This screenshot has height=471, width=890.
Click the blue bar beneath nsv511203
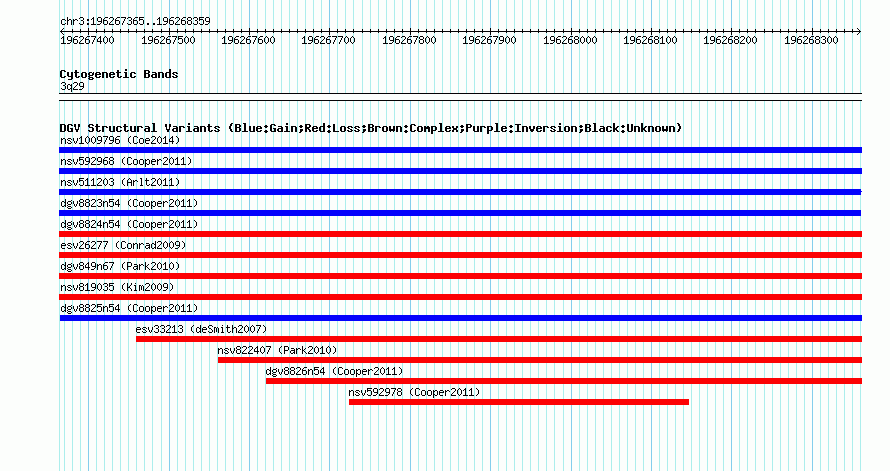460,192
